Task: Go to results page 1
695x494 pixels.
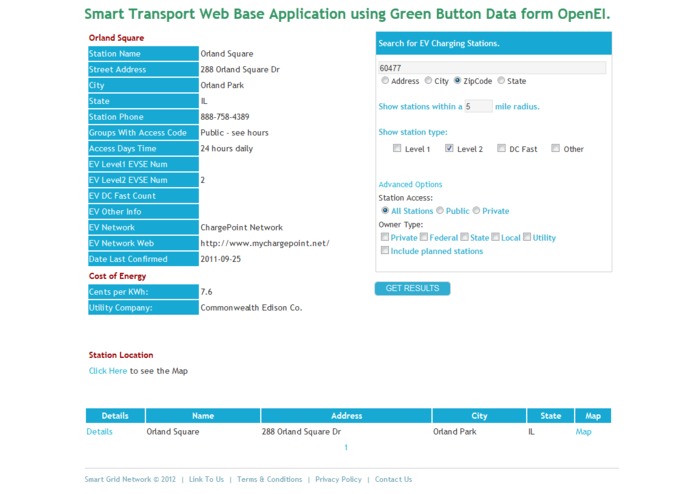Action: pos(346,447)
